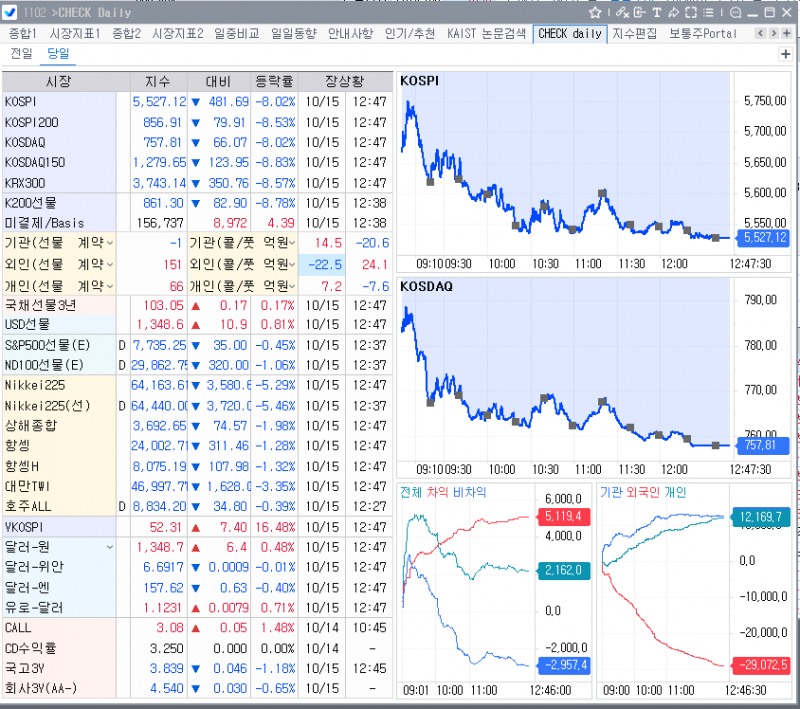Viewport: 800px width, 709px height.
Task: Add a new tab with the tab-bar plus
Action: (787, 33)
